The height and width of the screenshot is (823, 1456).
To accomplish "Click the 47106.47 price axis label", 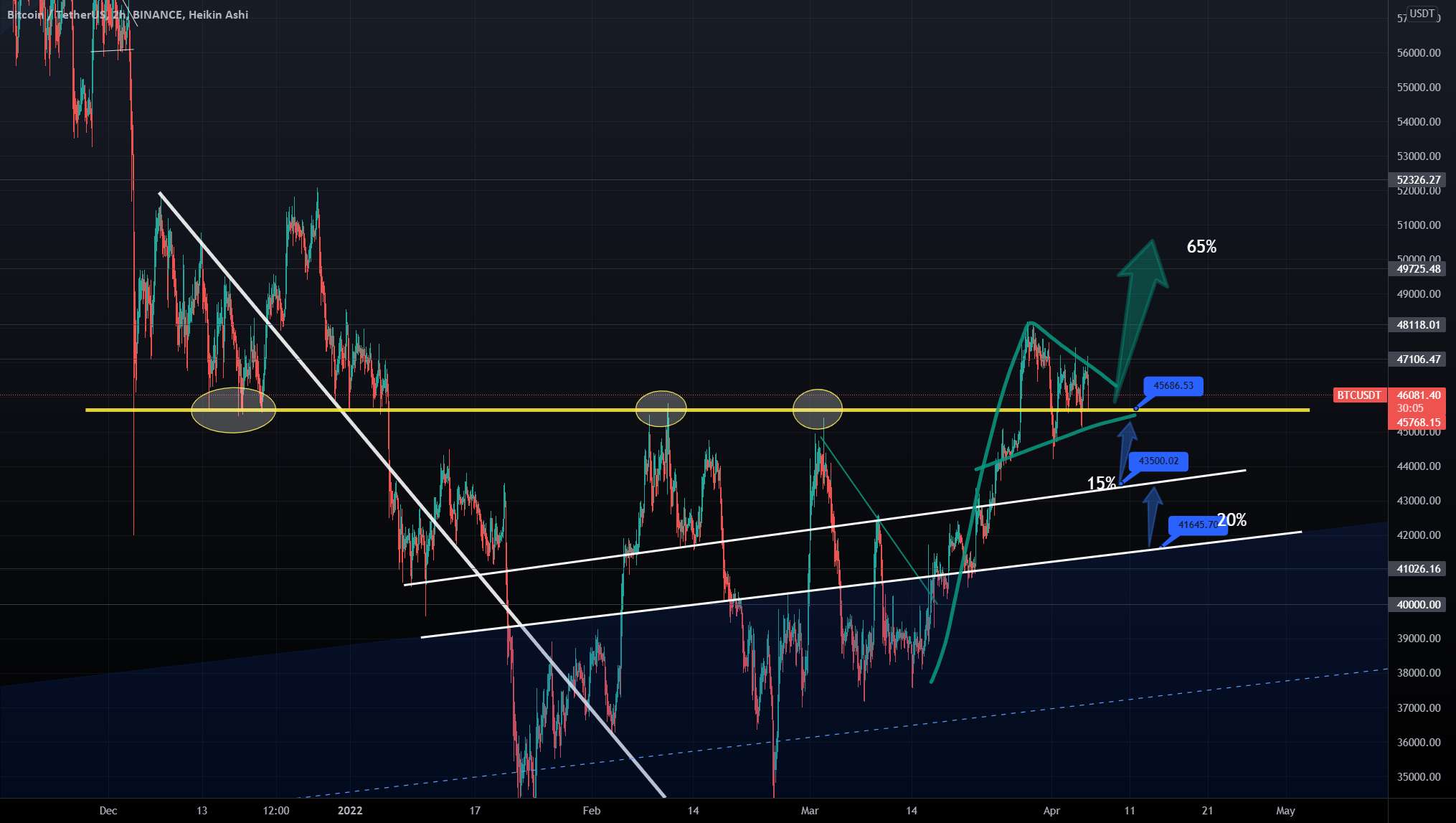I will (x=1419, y=359).
